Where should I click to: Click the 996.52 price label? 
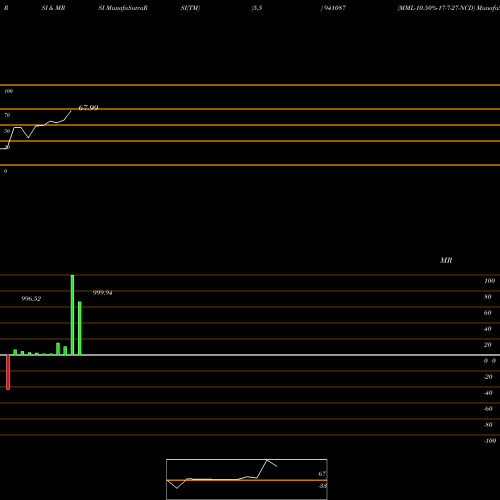click(31, 299)
